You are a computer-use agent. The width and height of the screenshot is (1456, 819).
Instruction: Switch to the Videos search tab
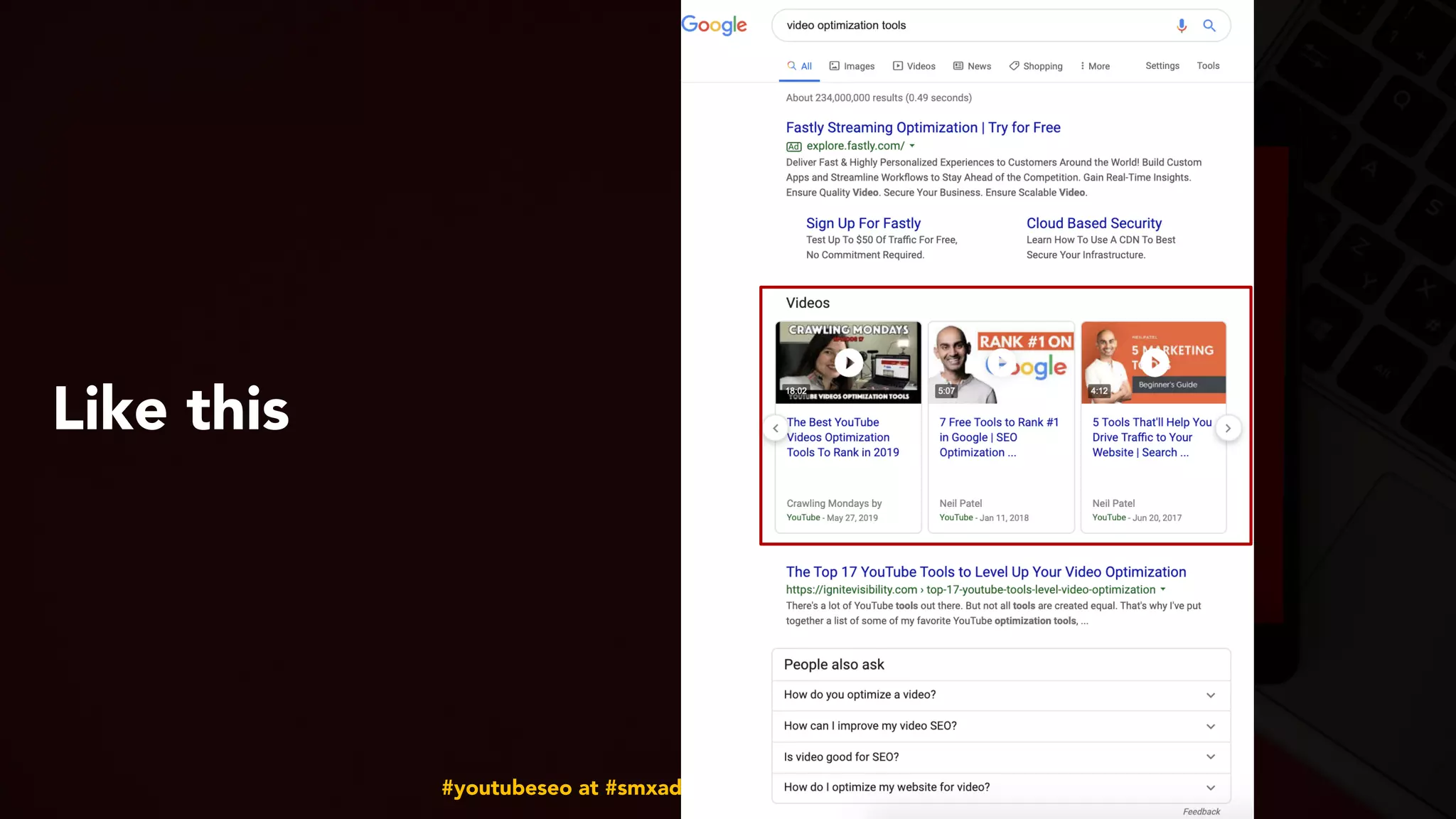tap(914, 66)
